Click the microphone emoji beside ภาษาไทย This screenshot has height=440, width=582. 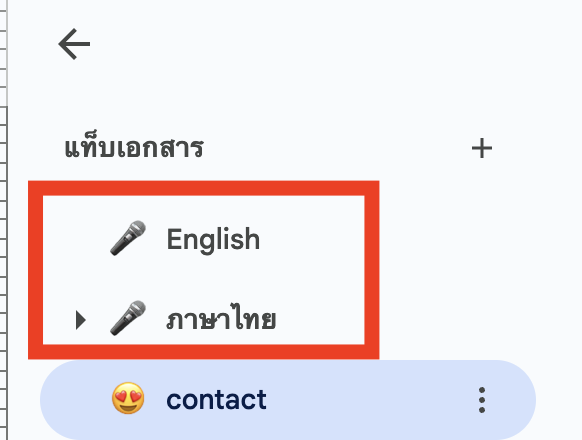(128, 319)
